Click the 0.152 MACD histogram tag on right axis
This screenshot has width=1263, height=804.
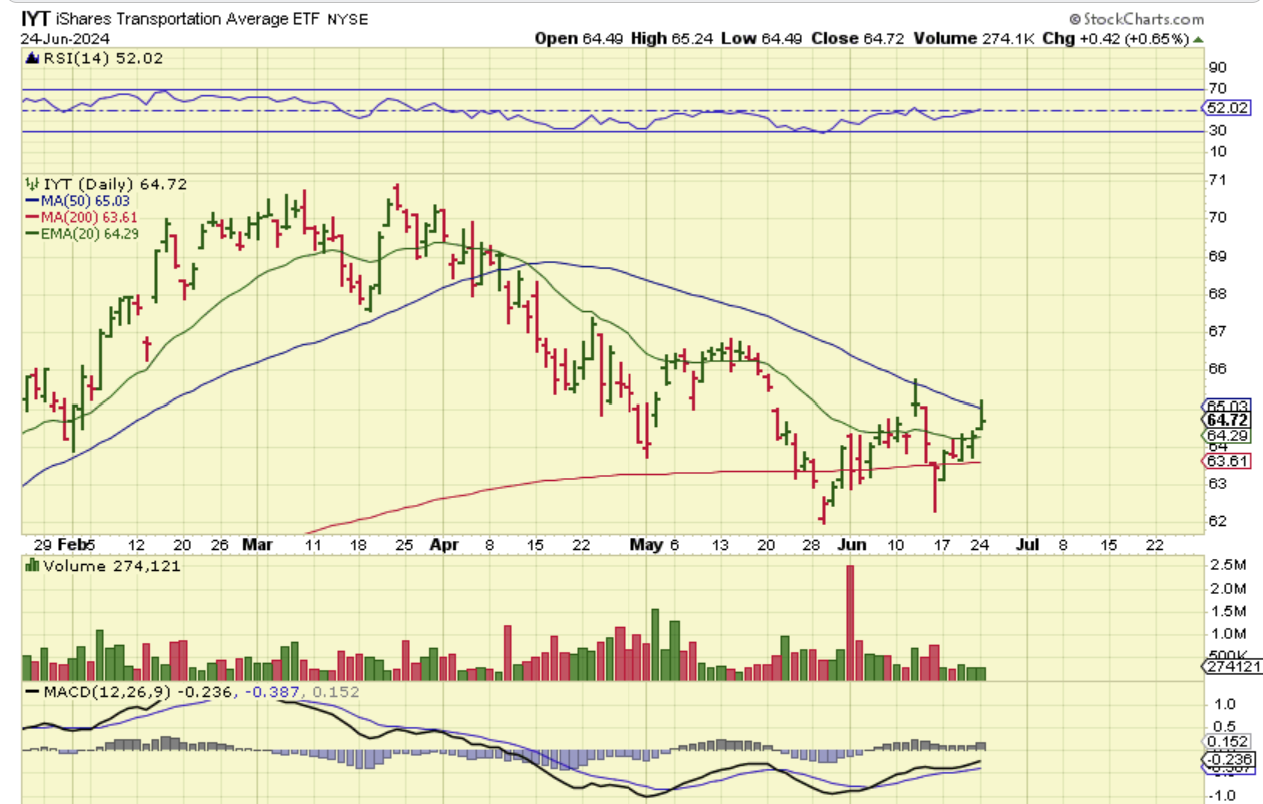1227,741
